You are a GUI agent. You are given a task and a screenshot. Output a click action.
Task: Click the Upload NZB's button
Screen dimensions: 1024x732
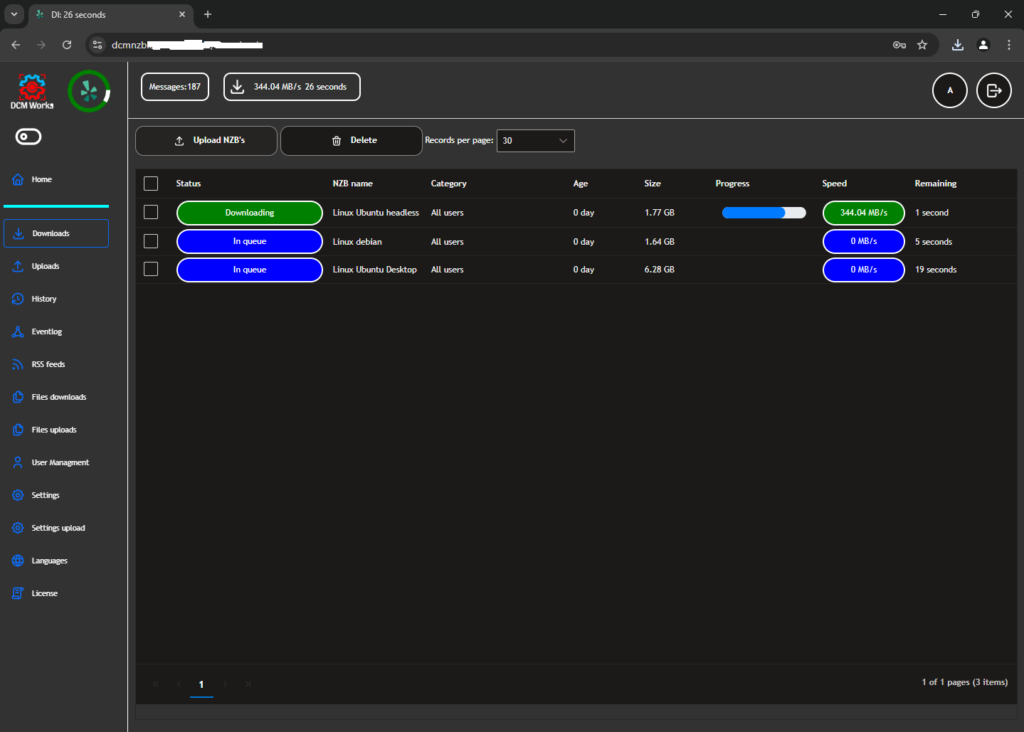pos(206,140)
